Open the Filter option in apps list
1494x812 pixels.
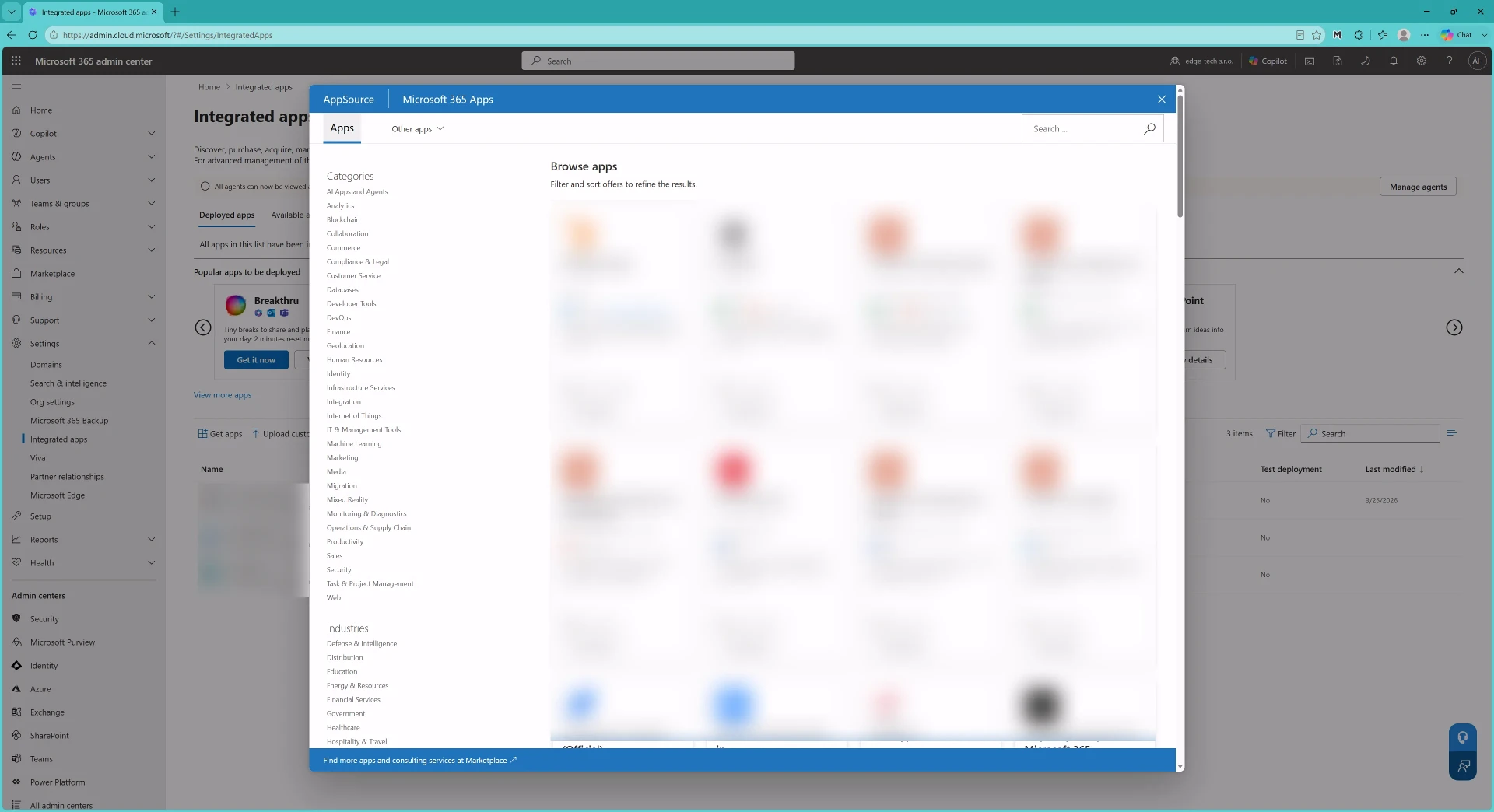pyautogui.click(x=1280, y=434)
